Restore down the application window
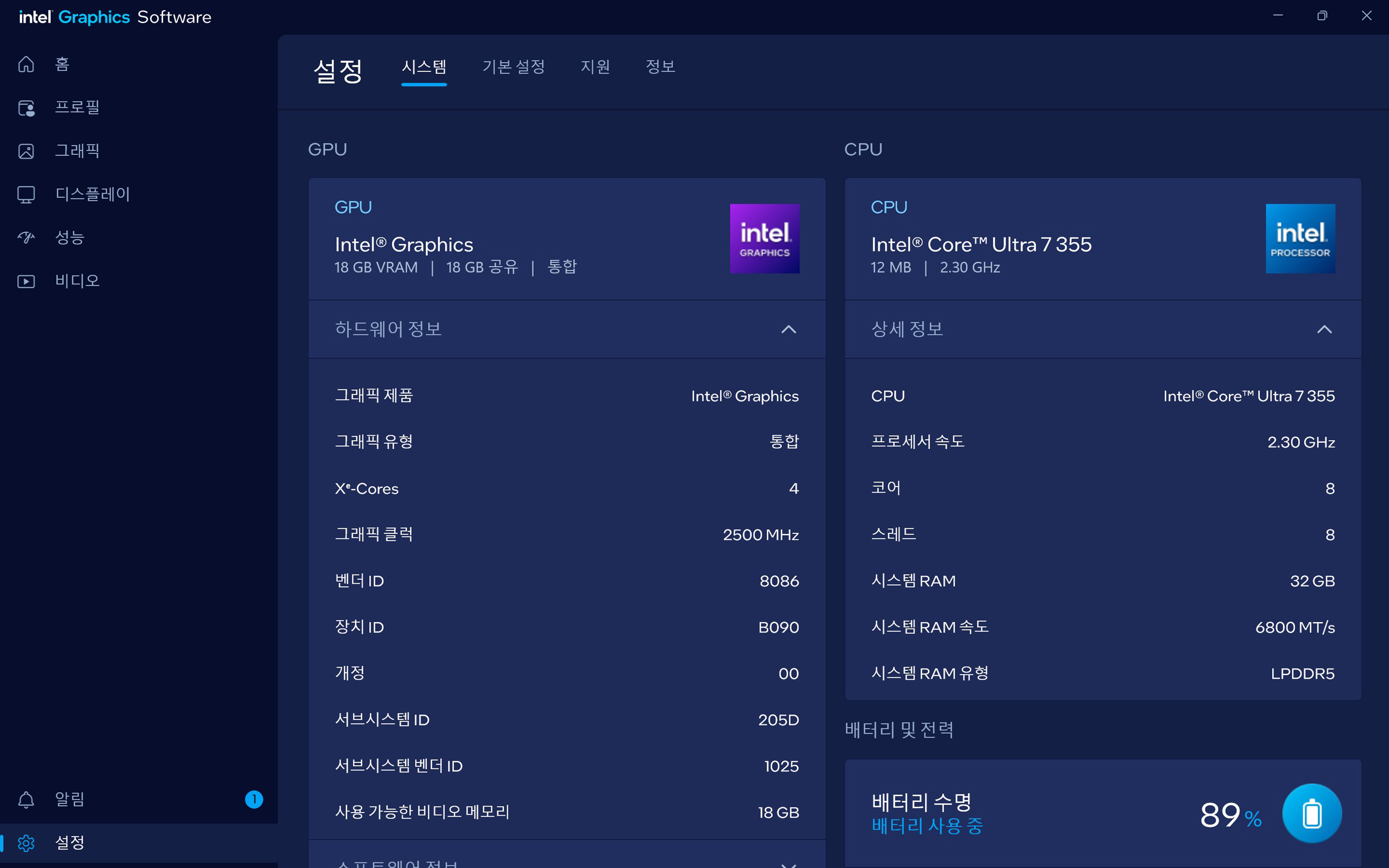 pos(1322,15)
